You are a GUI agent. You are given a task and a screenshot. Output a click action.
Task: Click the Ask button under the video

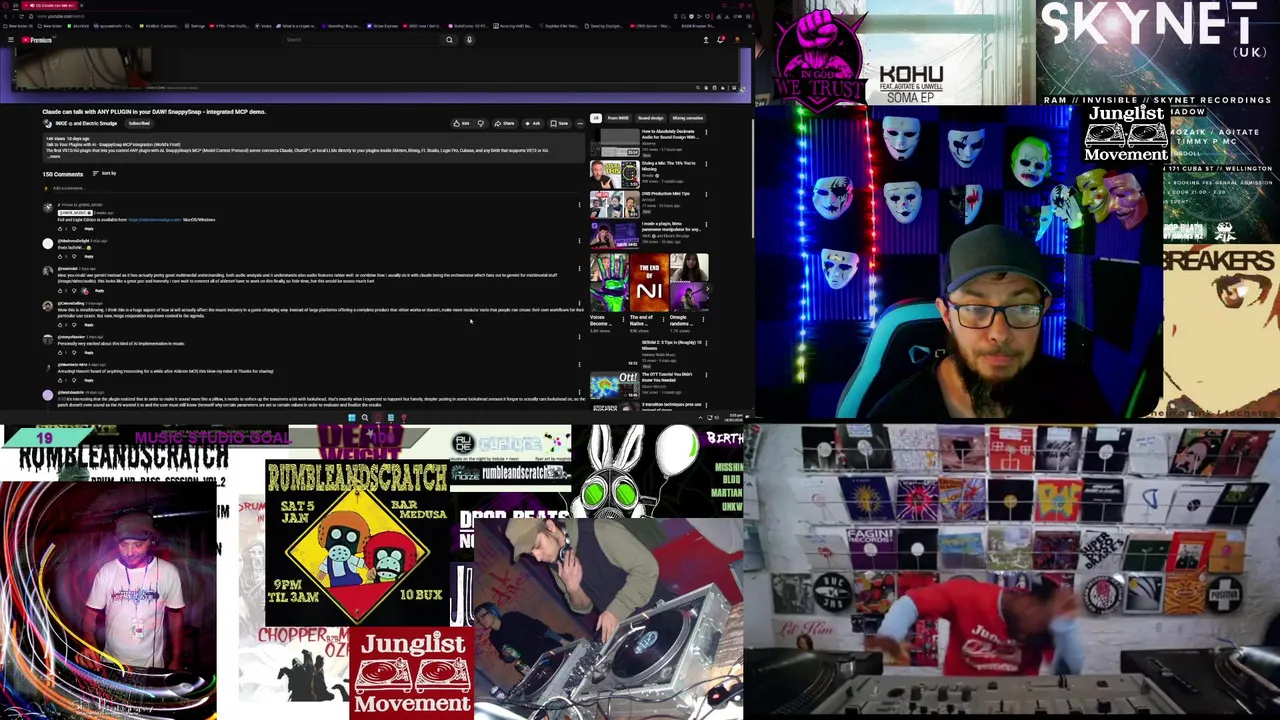(x=533, y=123)
